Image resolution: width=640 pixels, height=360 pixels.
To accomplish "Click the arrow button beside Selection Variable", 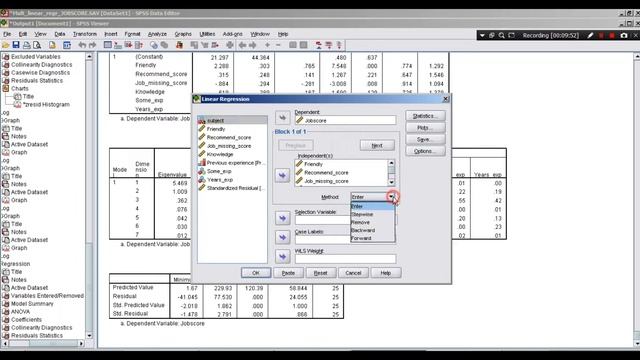I will pos(282,218).
